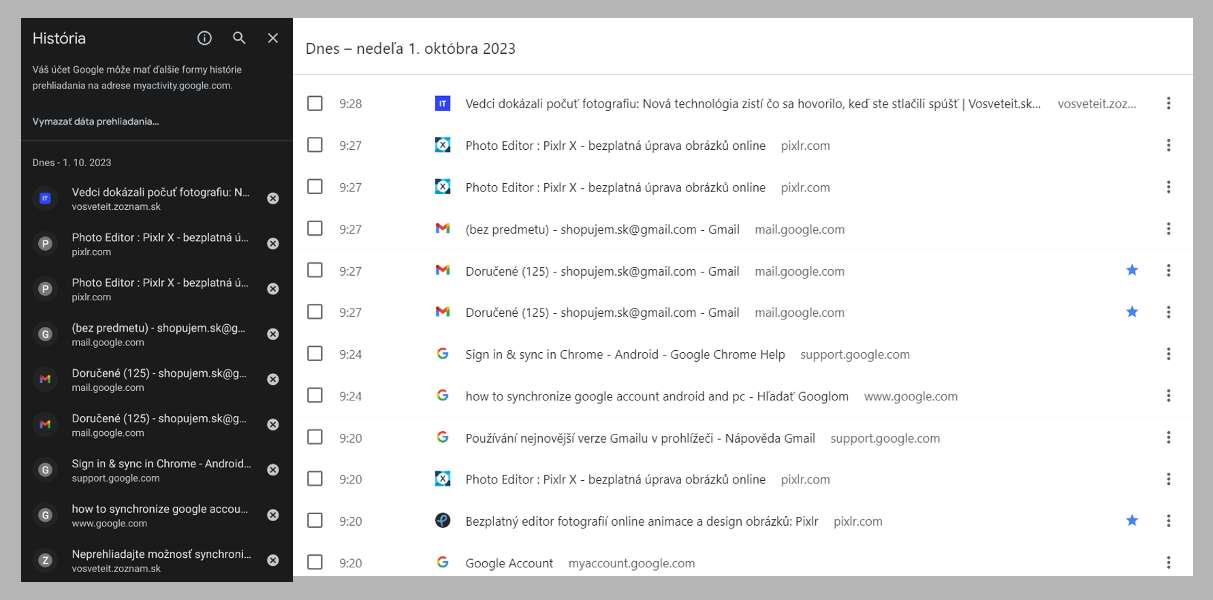Check the 'Používání nejnovější verze Gmailu' row box
Viewport: 1213px width, 600px height.
[x=315, y=438]
